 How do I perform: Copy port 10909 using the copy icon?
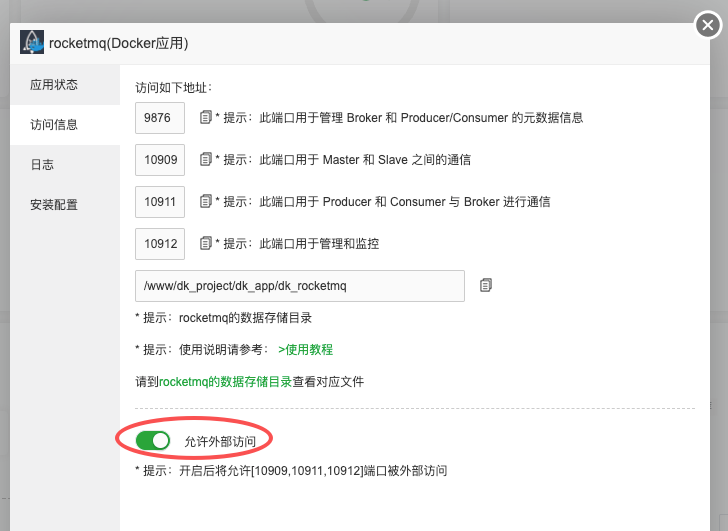pos(205,160)
